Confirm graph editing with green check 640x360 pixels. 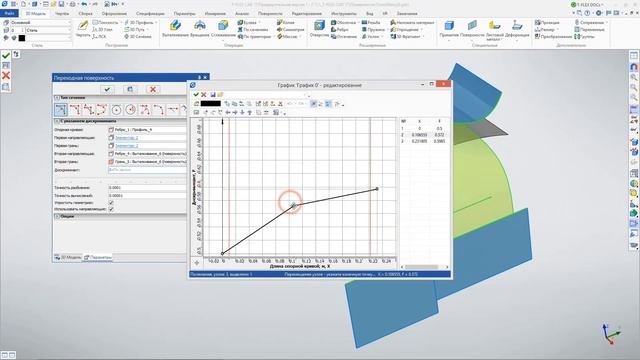click(x=196, y=95)
